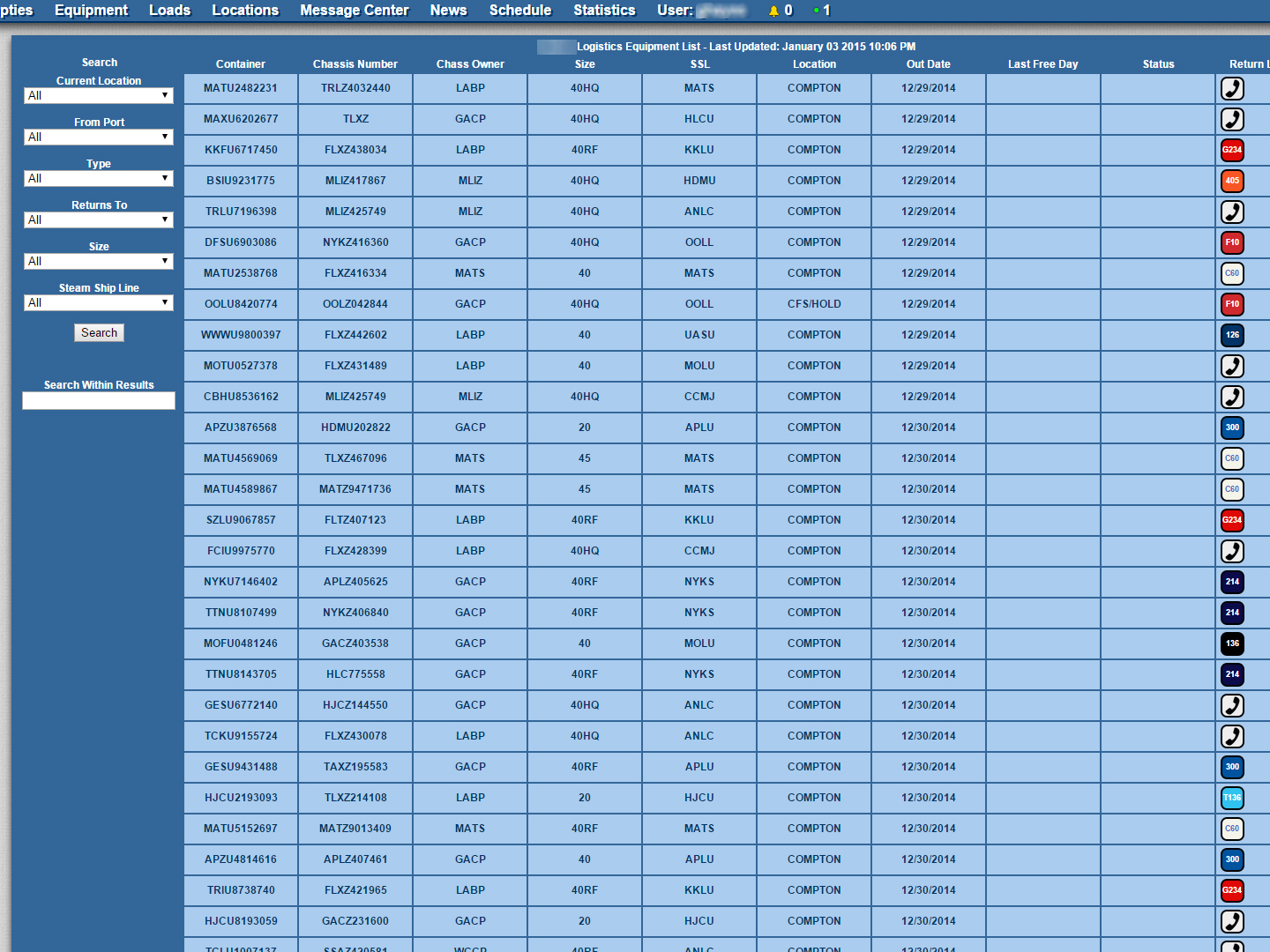Click red G234 badge for KKFU6717450
The image size is (1270, 952).
(1232, 150)
